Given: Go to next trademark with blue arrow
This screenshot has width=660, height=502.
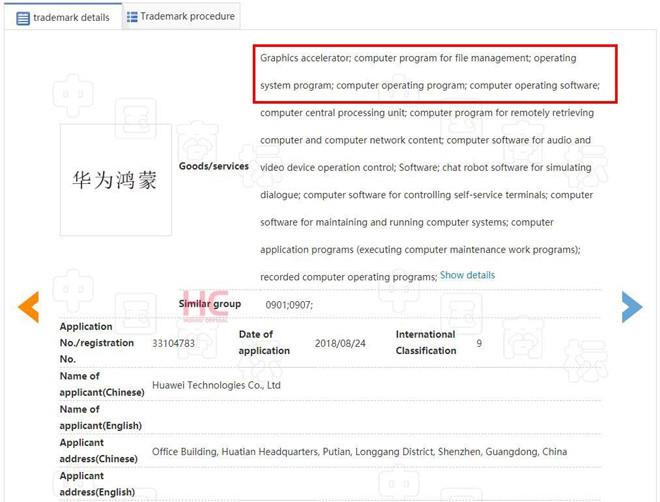Looking at the screenshot, I should click(x=632, y=307).
